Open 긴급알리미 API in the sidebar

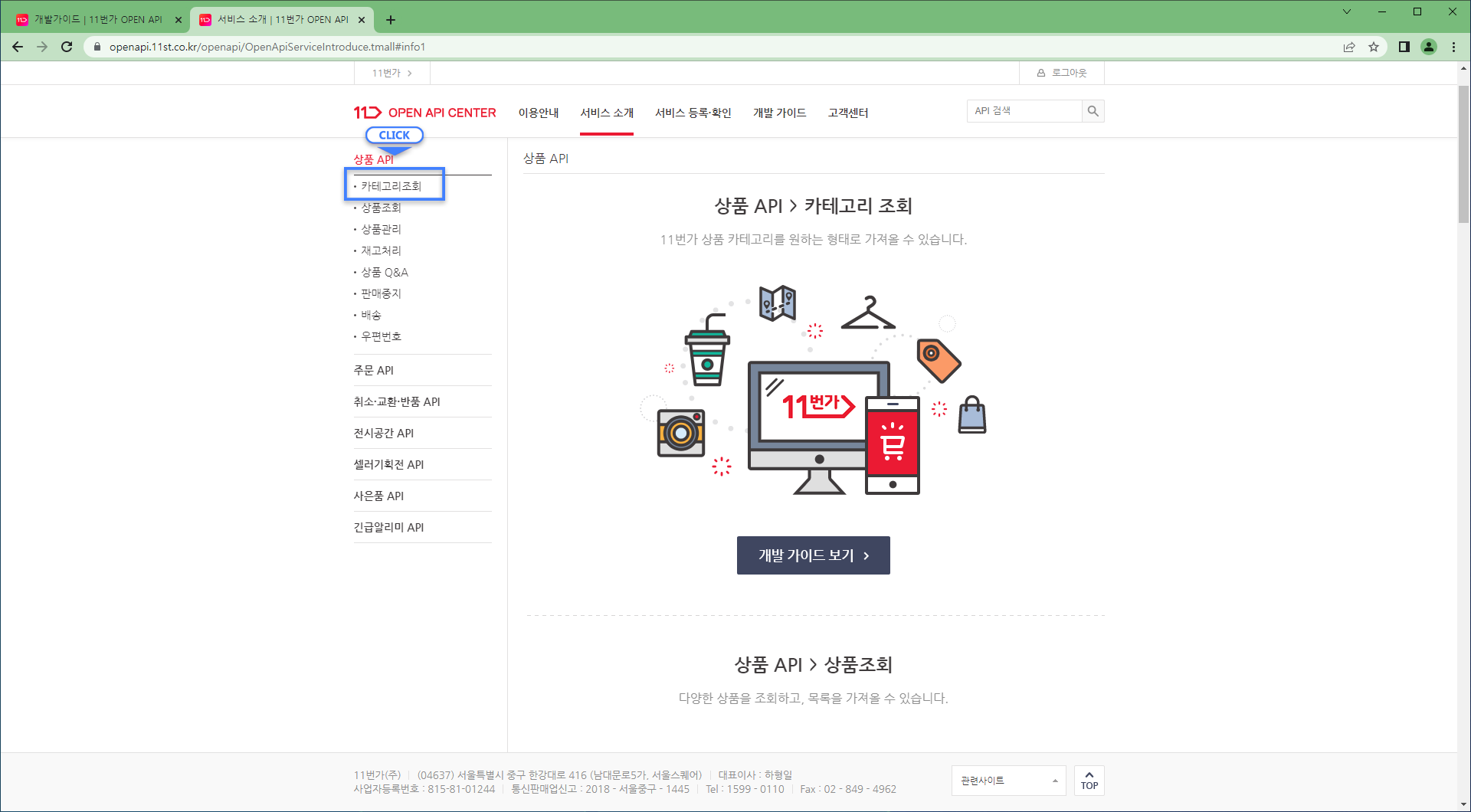point(388,527)
